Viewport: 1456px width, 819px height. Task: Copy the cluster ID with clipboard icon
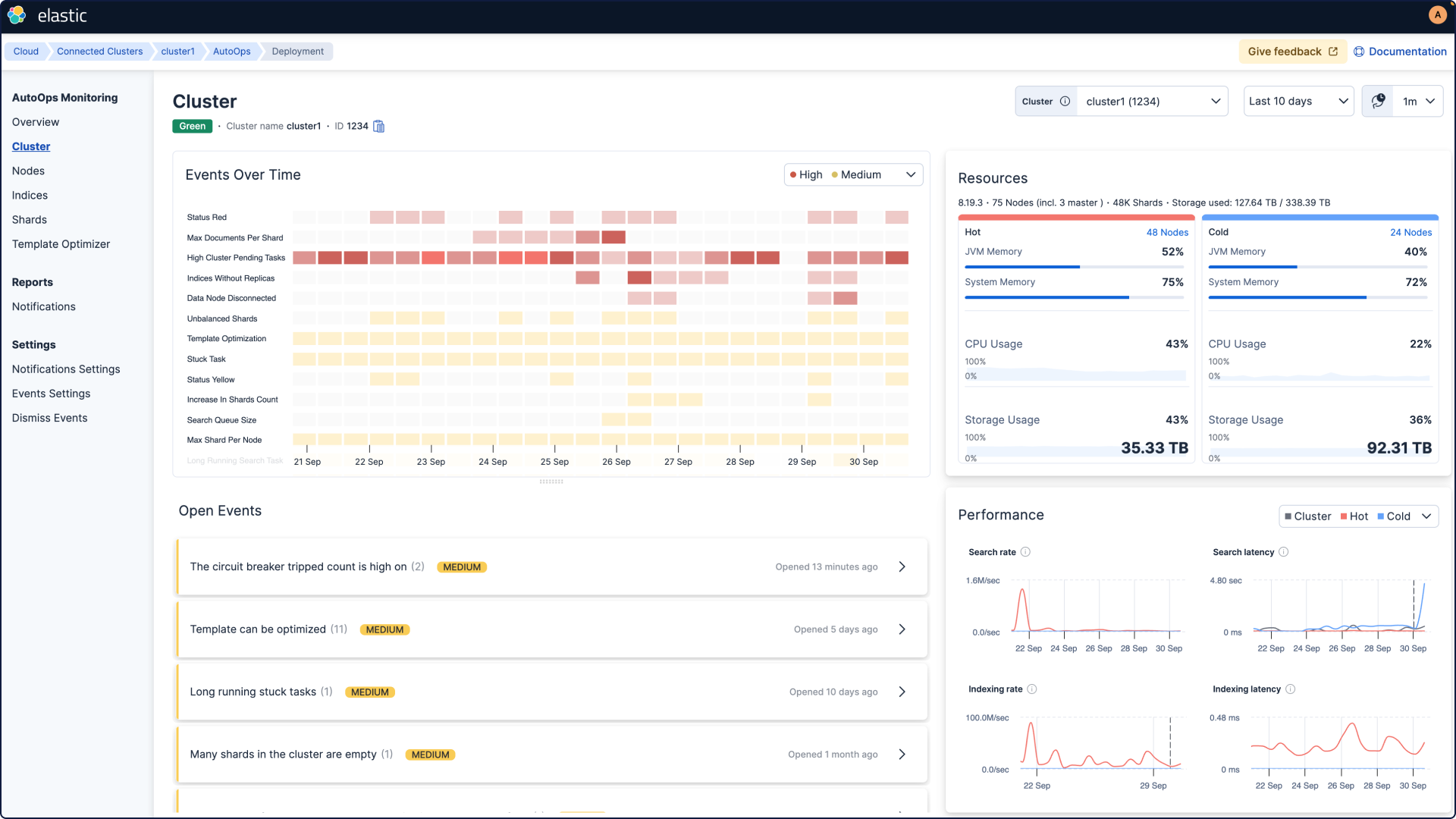click(379, 127)
